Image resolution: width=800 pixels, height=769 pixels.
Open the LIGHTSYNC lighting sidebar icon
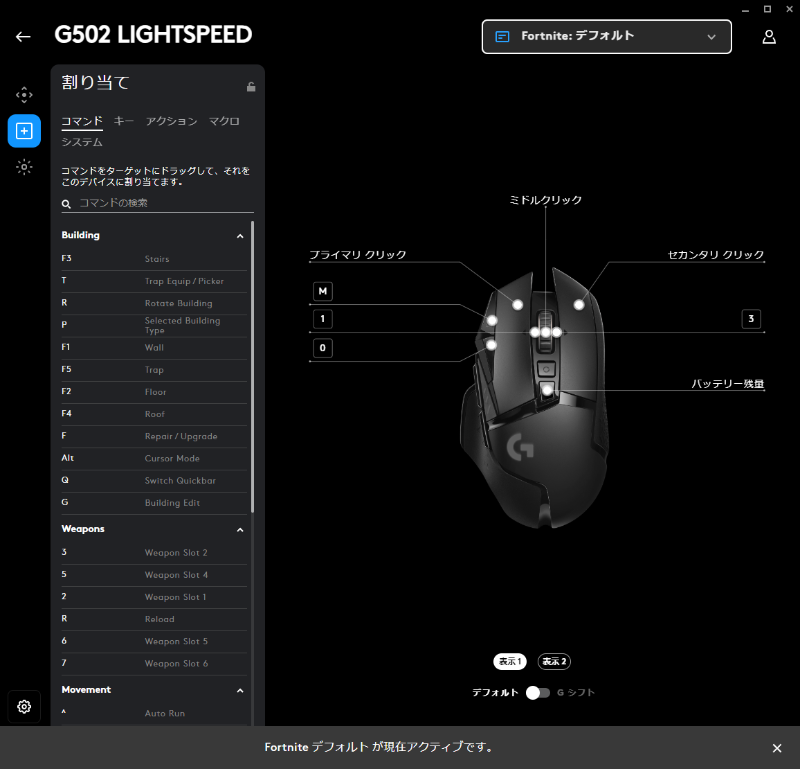tap(24, 167)
